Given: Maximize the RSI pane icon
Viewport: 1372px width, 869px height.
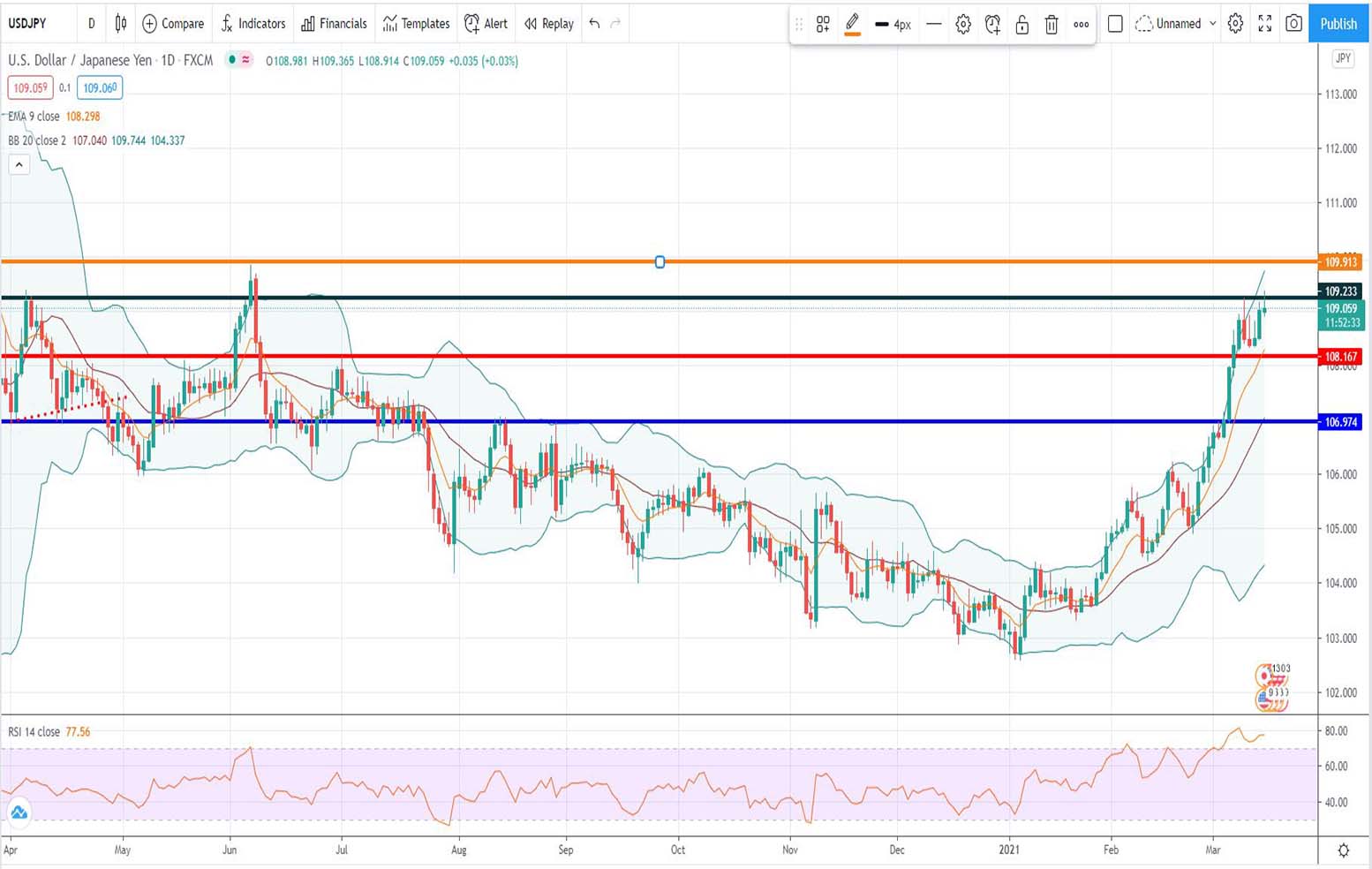Looking at the screenshot, I should point(18,812).
